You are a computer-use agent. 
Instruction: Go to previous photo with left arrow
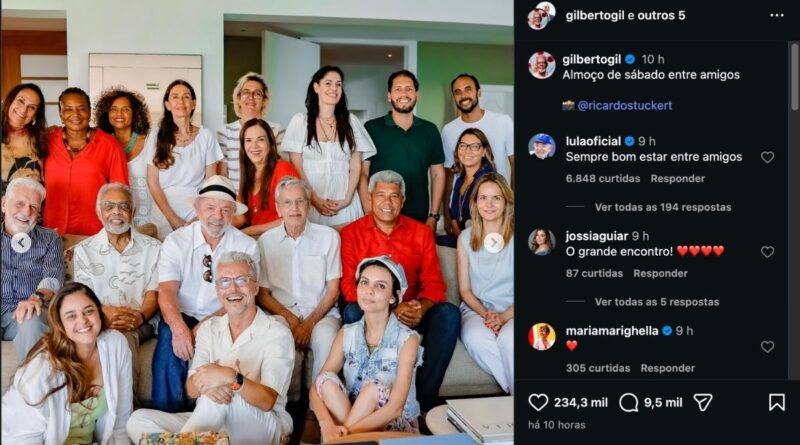(x=21, y=243)
